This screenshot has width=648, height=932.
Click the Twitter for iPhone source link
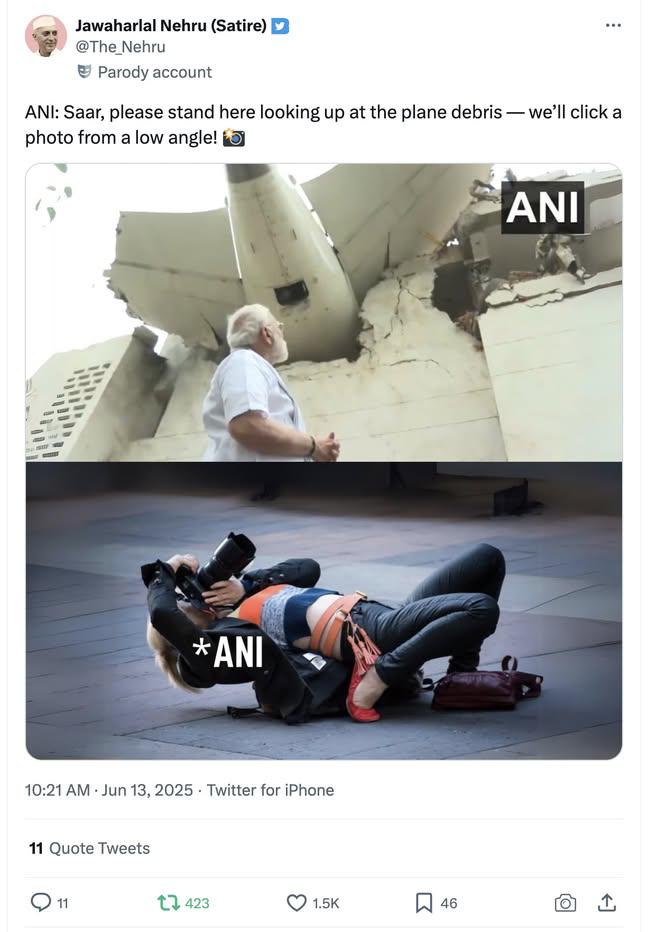coord(270,790)
